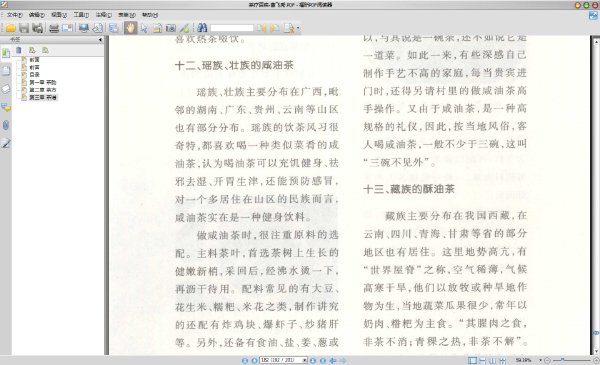Viewport: 600px width, 365px height.
Task: Activate the Snapshot camera tool
Action: coord(171,28)
